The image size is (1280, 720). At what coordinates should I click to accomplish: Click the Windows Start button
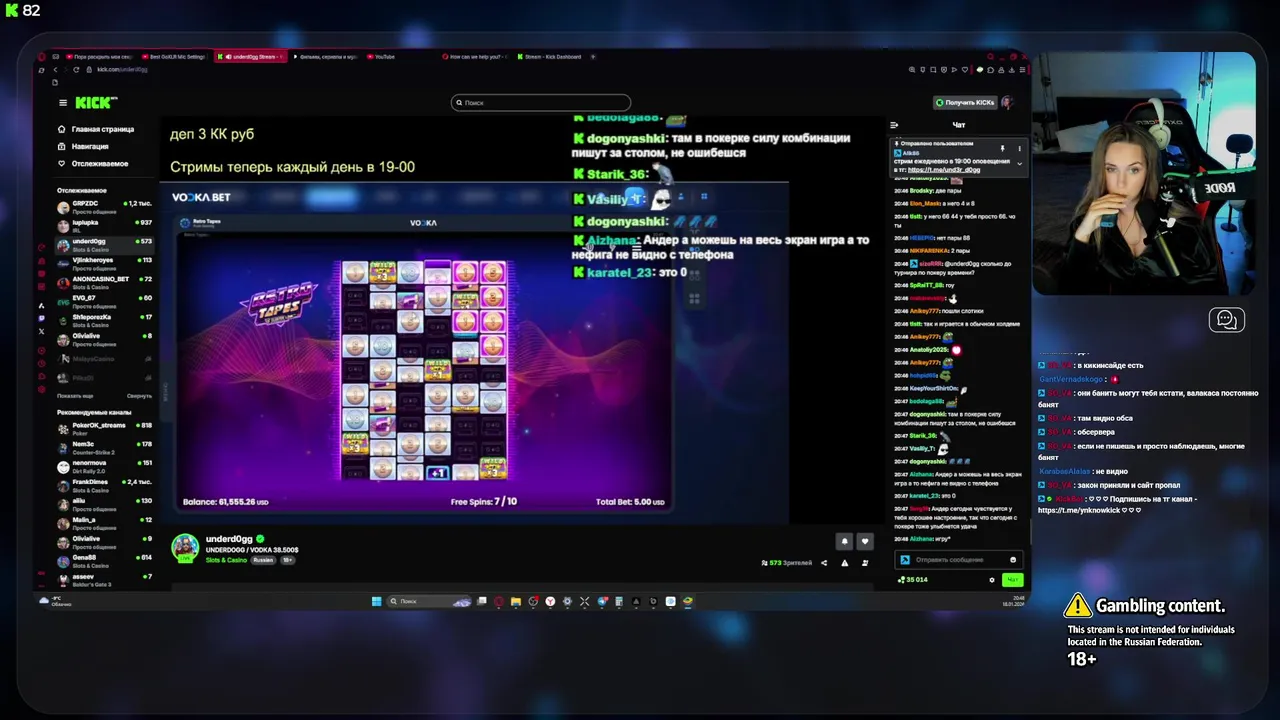click(376, 601)
